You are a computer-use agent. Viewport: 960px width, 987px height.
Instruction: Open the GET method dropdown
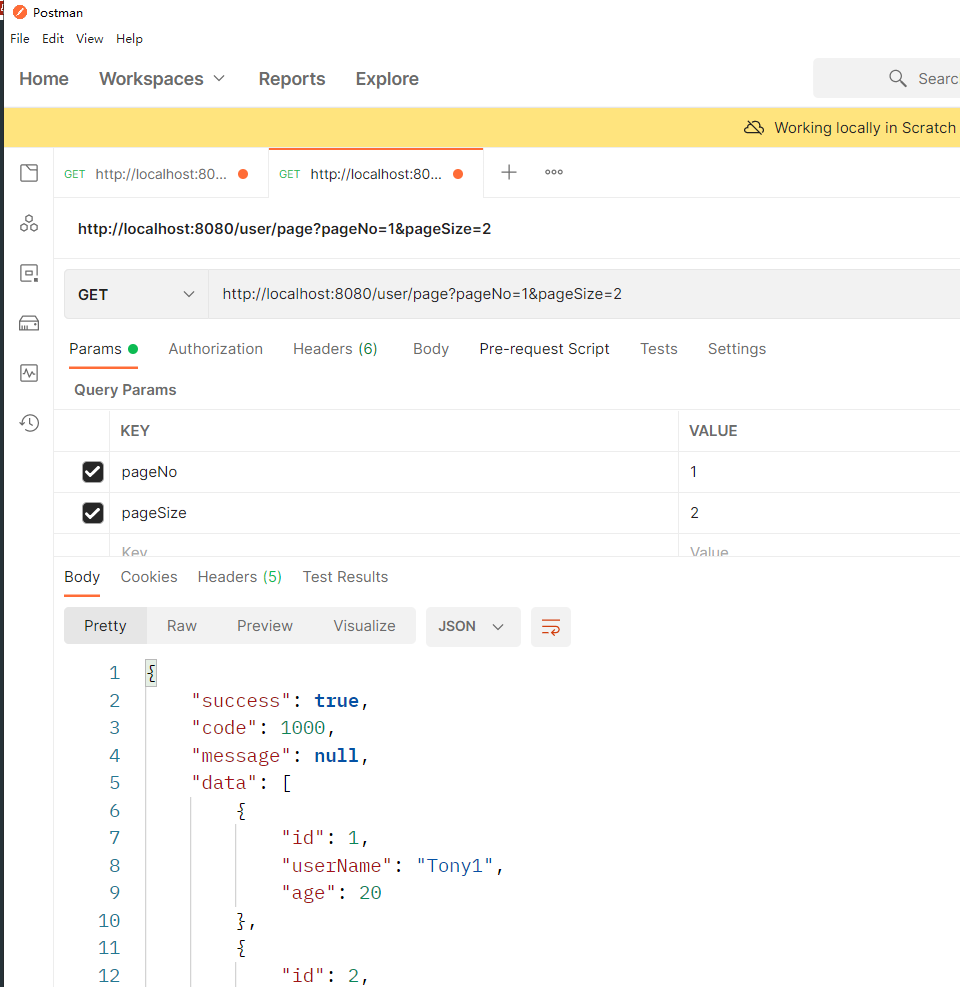(x=136, y=294)
